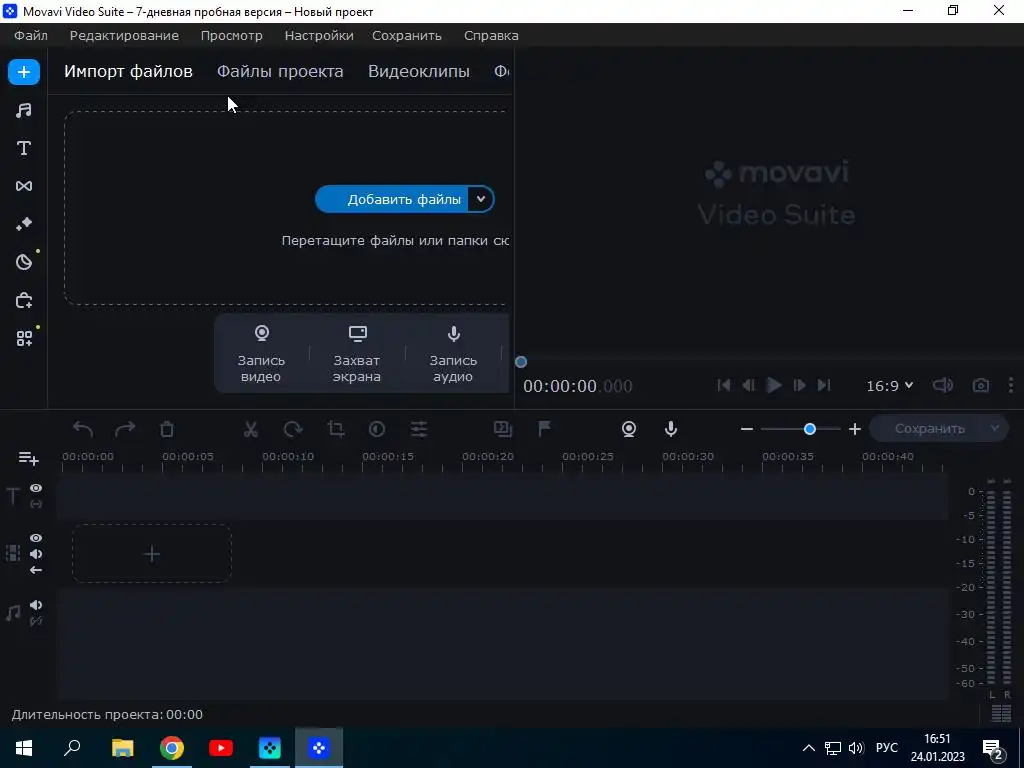The height and width of the screenshot is (768, 1024).
Task: Click the Добавить файлы button
Action: (393, 199)
